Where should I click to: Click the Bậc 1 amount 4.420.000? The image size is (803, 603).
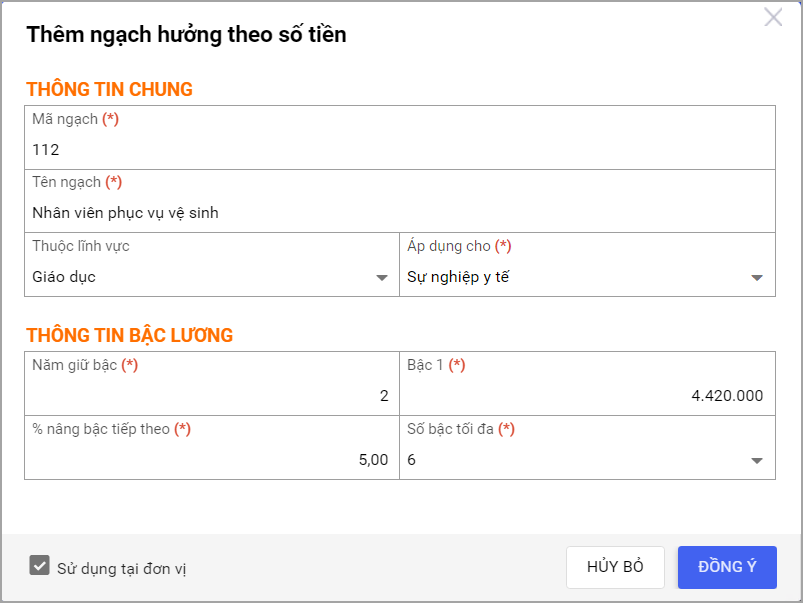click(727, 396)
